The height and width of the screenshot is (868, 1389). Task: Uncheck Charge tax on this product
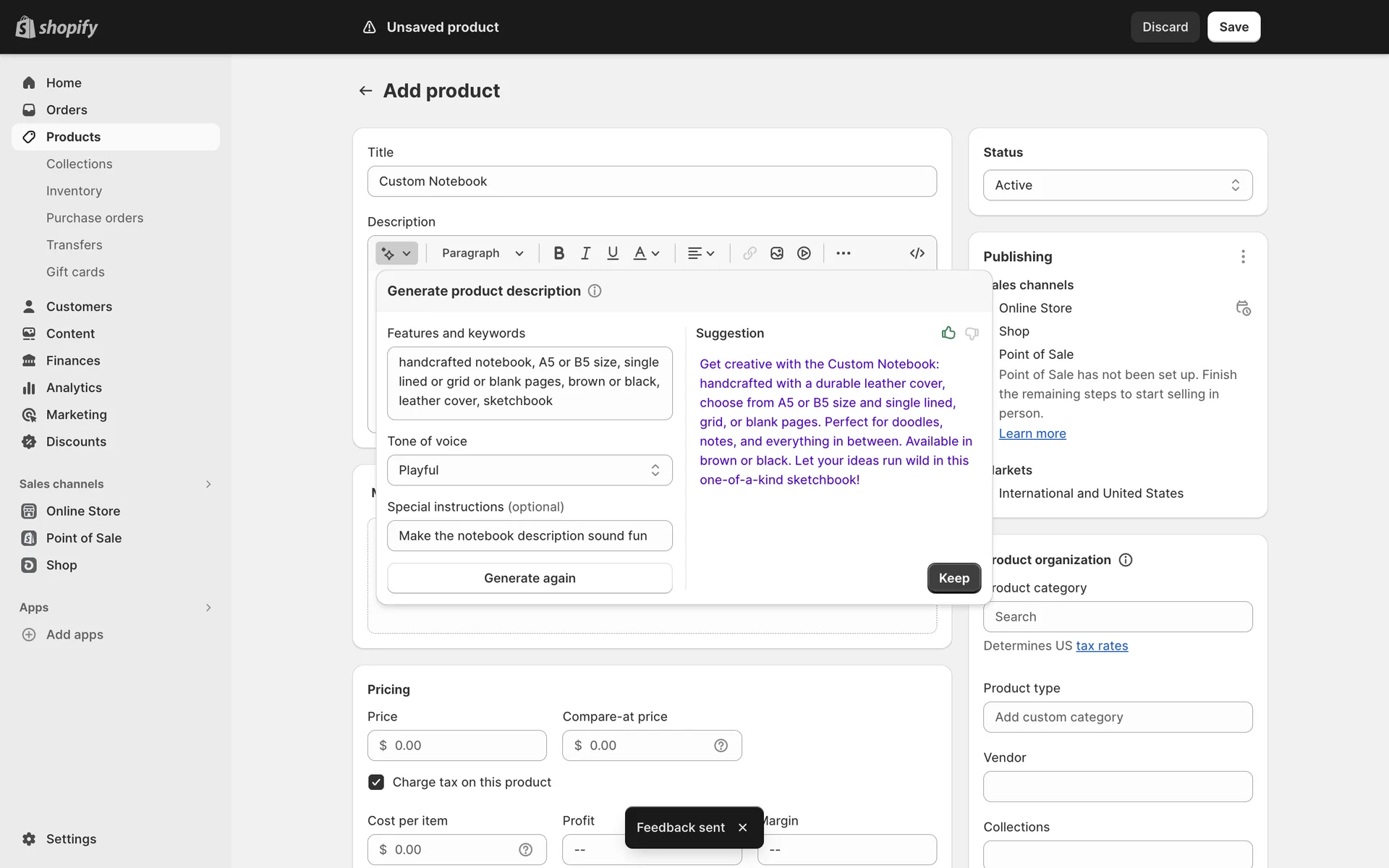[x=376, y=782]
